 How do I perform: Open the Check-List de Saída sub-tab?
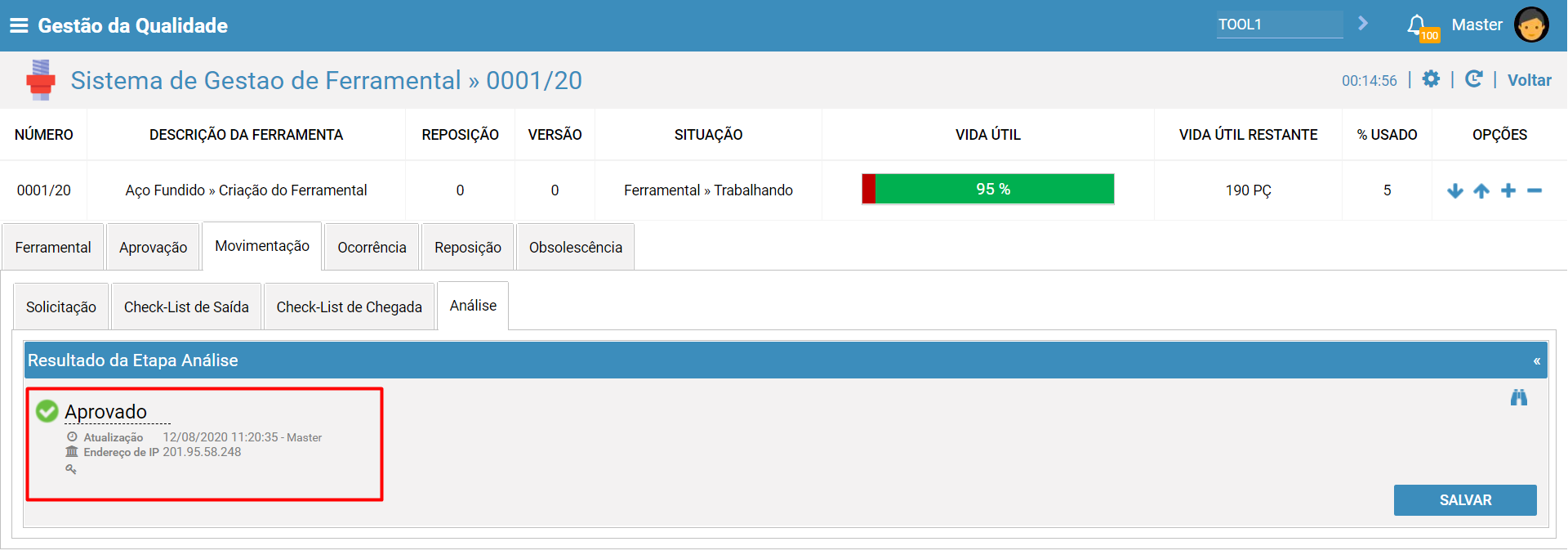click(186, 307)
